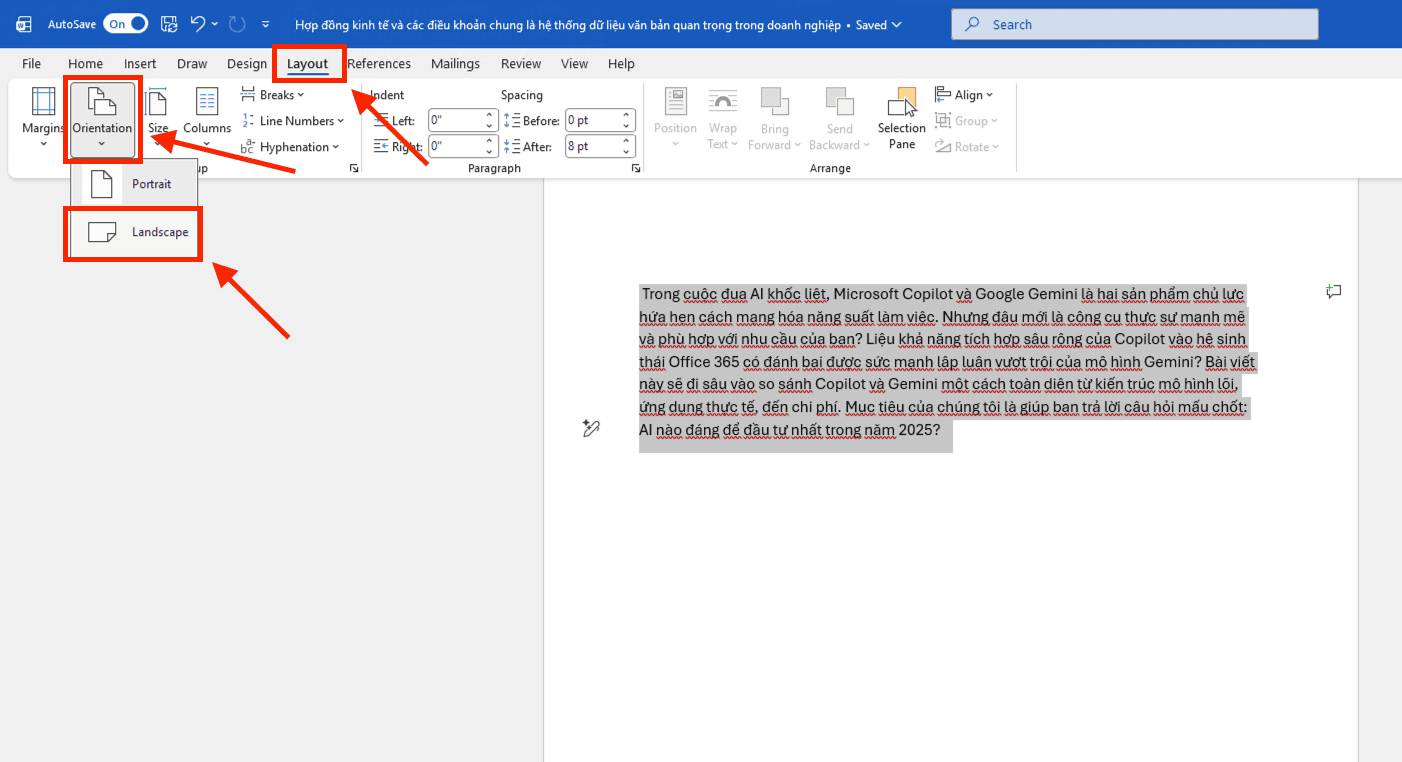This screenshot has height=762, width=1402.
Task: Expand the Hyphenation dropdown
Action: tap(289, 147)
